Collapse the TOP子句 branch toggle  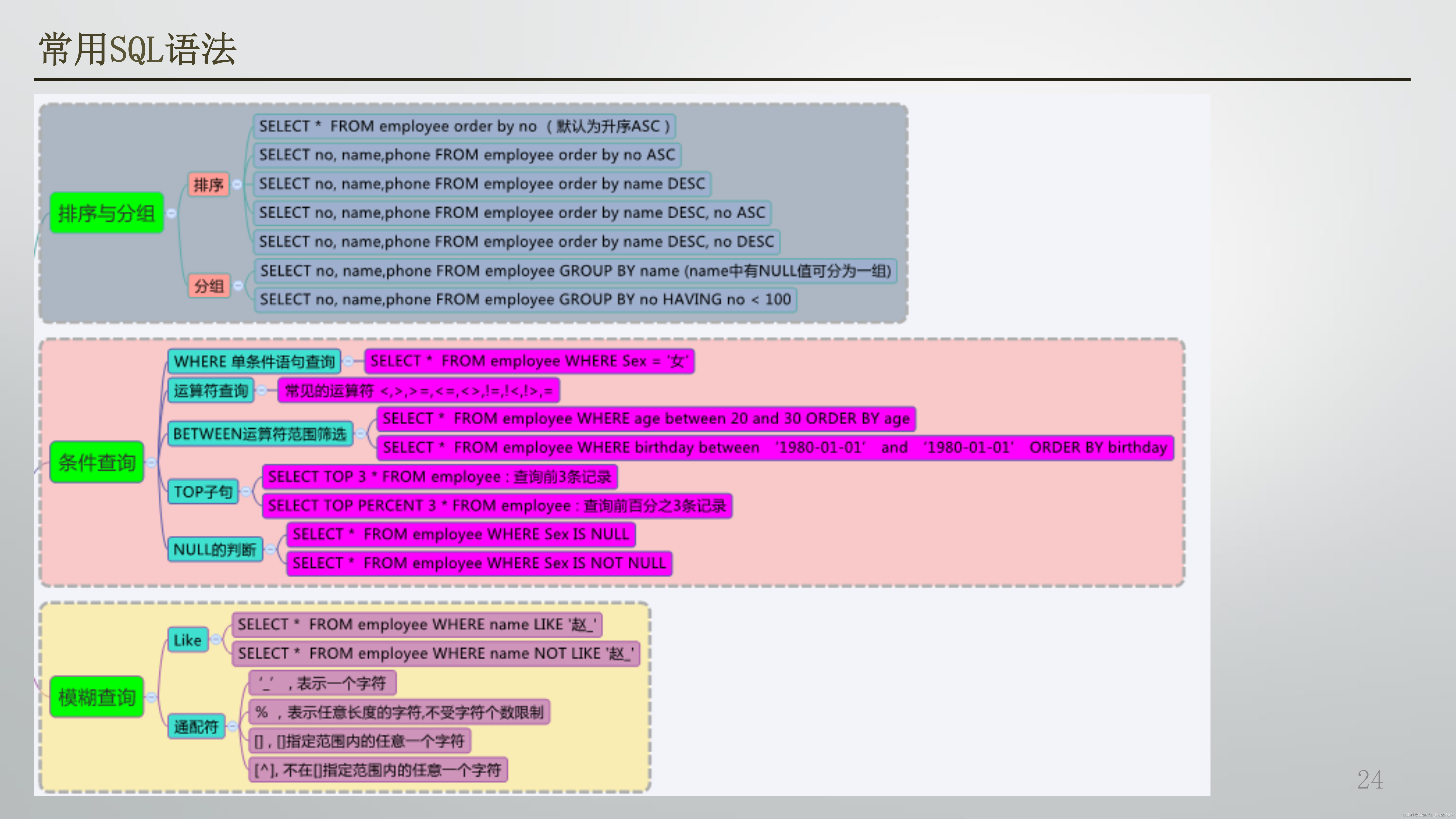246,491
